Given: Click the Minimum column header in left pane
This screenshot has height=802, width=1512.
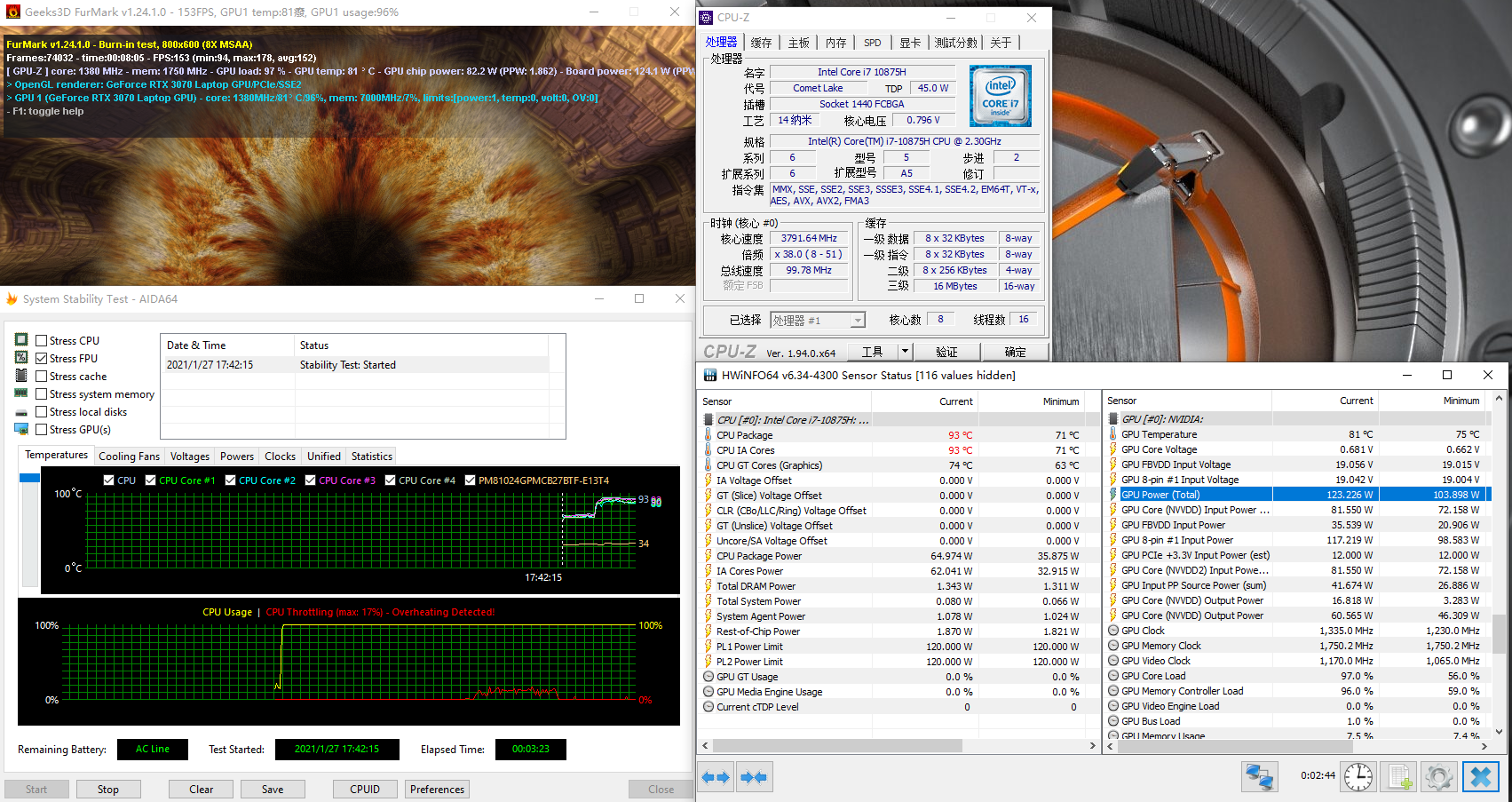Looking at the screenshot, I should pos(1031,401).
